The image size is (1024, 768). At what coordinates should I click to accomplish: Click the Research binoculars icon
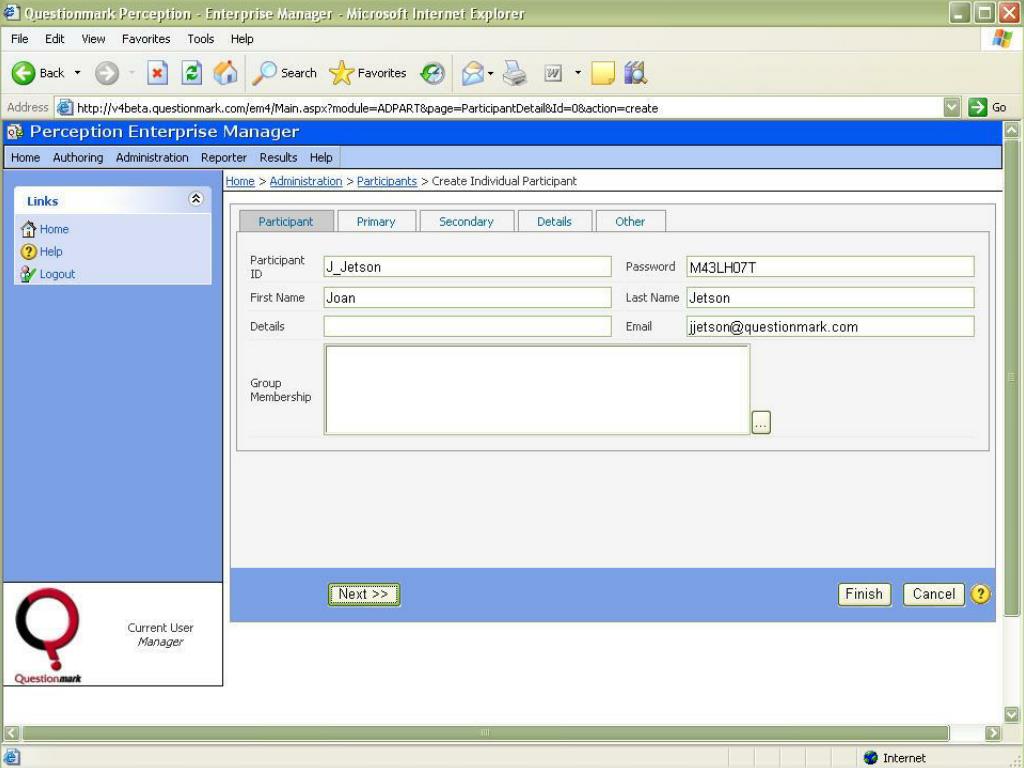[635, 73]
